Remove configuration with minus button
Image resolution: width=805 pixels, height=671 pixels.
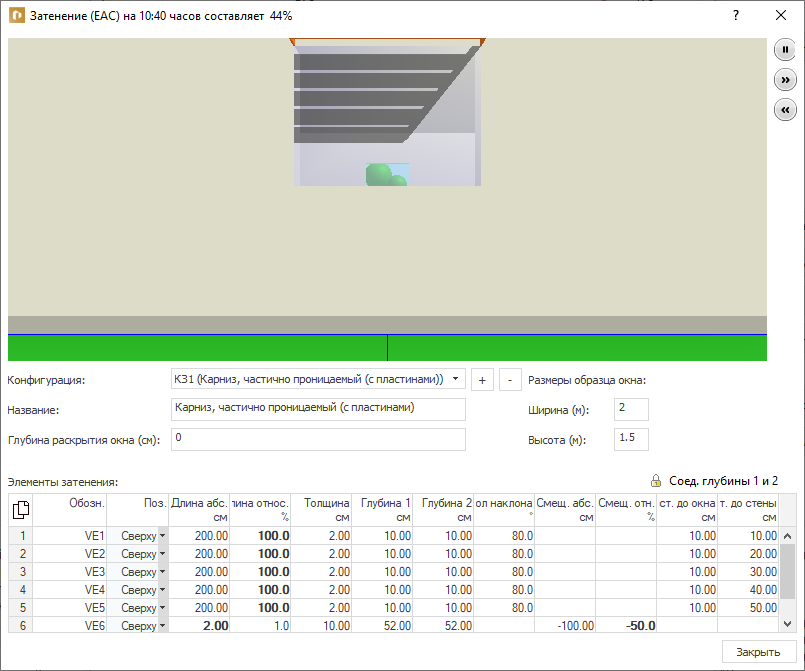510,380
